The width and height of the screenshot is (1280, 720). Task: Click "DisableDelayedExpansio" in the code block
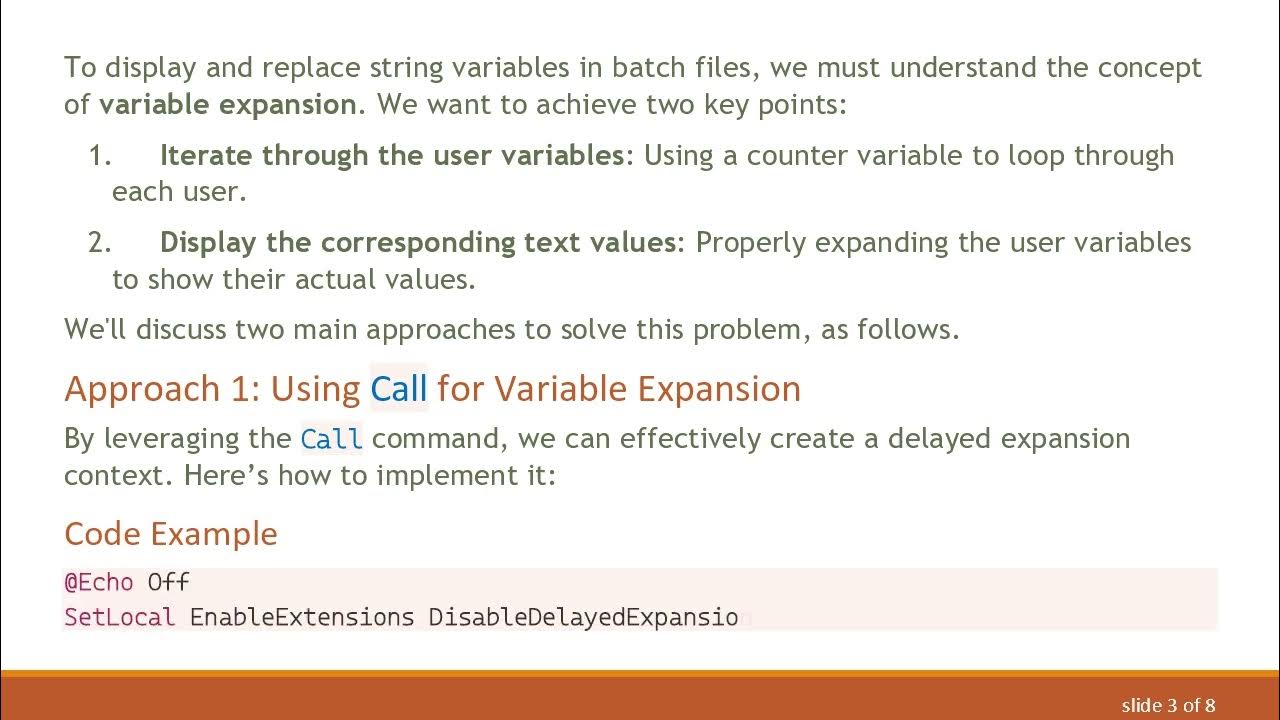583,617
